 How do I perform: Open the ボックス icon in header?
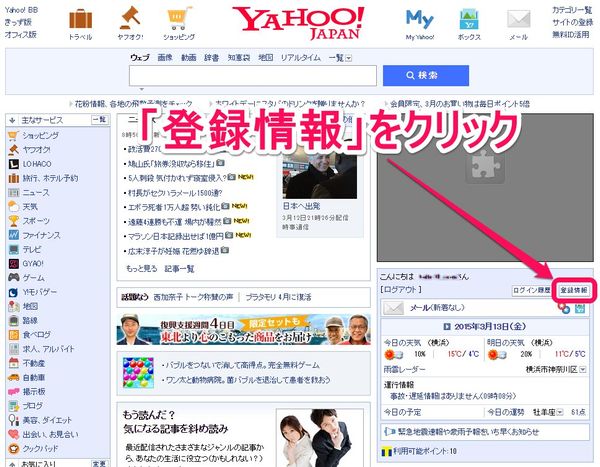pos(469,20)
